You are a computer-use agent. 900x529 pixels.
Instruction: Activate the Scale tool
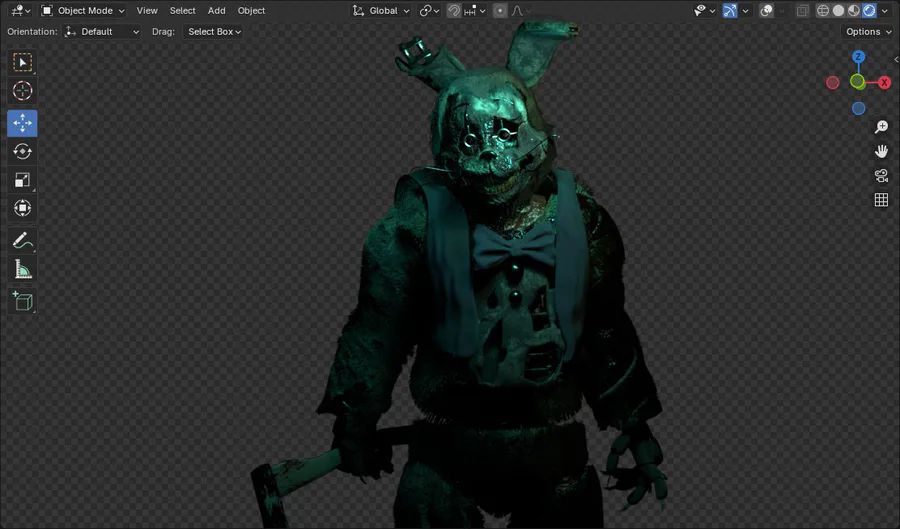[22, 180]
